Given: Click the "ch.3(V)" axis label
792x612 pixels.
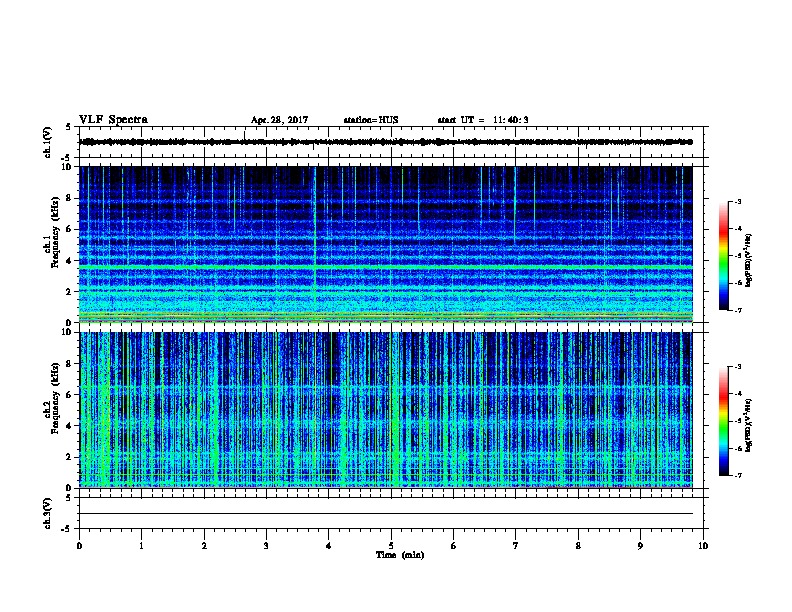Looking at the screenshot, I should [48, 513].
